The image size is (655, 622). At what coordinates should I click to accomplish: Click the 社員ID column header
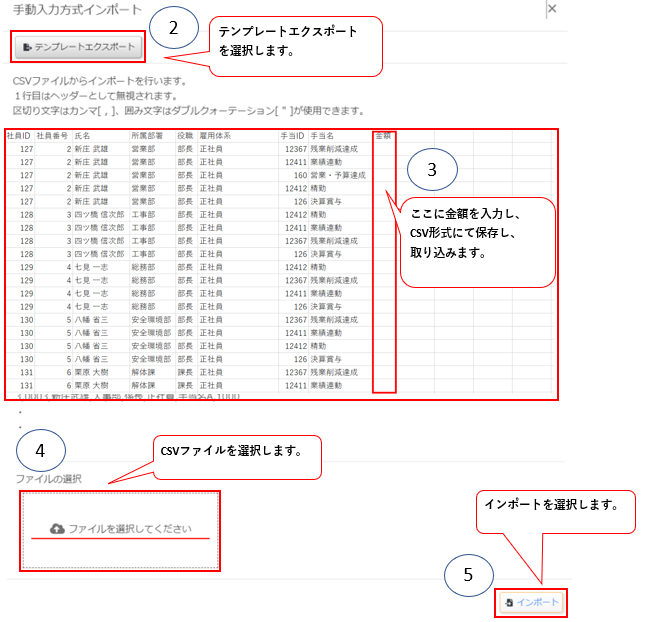point(19,135)
